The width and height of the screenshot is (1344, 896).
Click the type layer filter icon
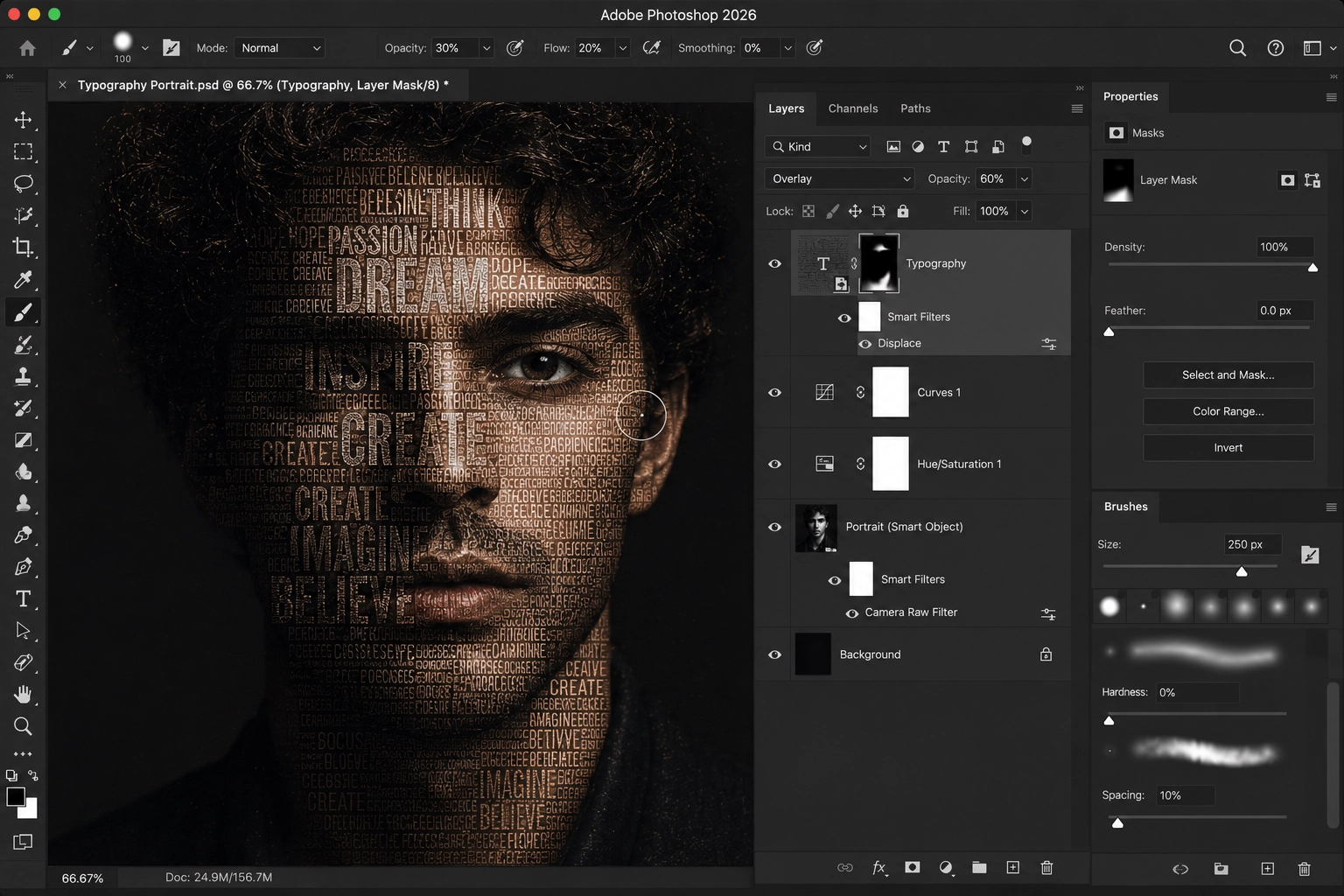[x=943, y=147]
